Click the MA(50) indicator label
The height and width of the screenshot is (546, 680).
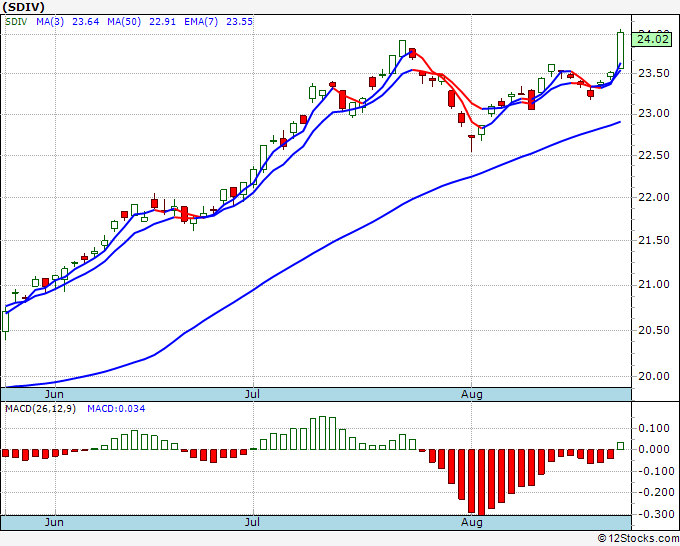[124, 21]
